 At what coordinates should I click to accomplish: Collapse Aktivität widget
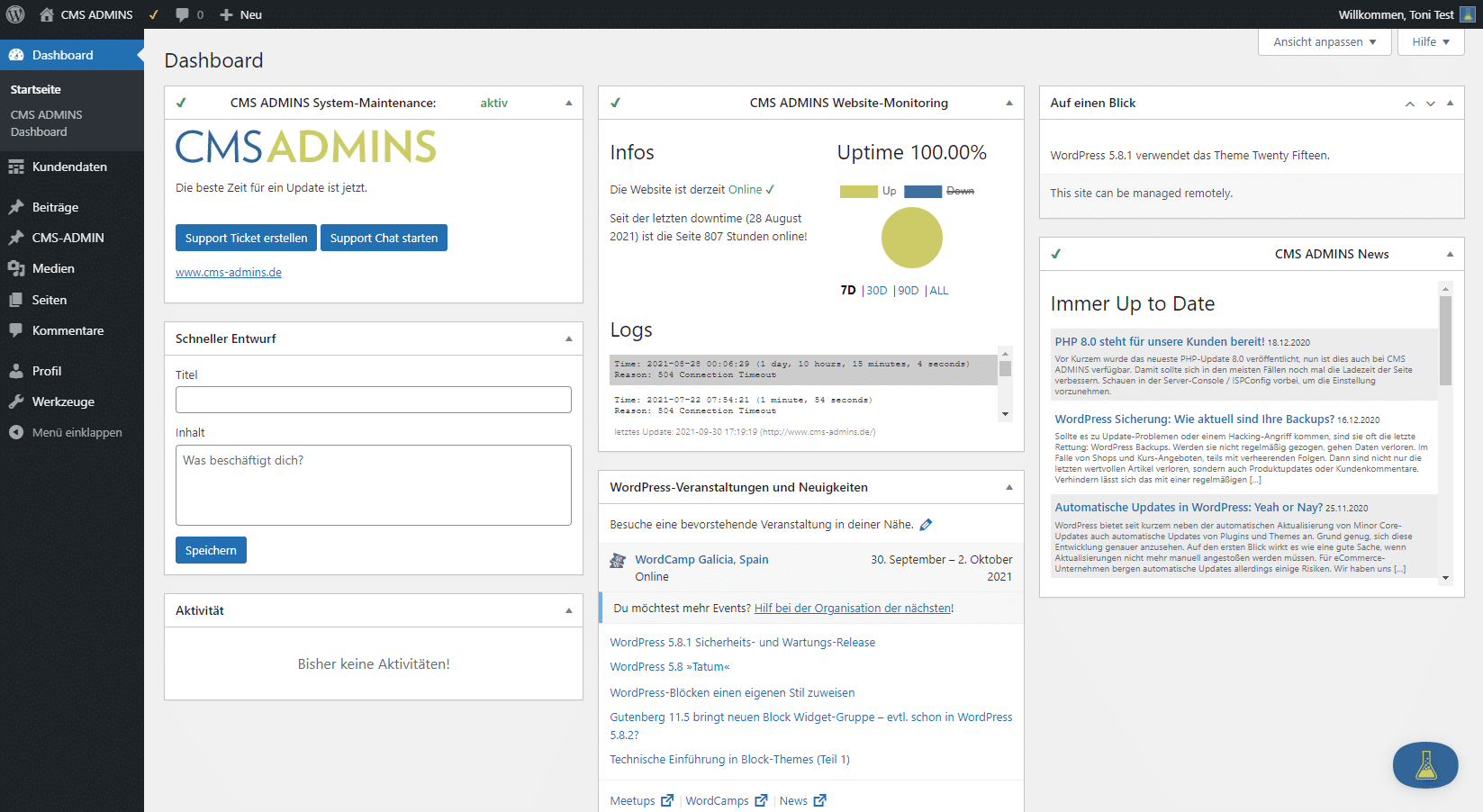tap(568, 610)
